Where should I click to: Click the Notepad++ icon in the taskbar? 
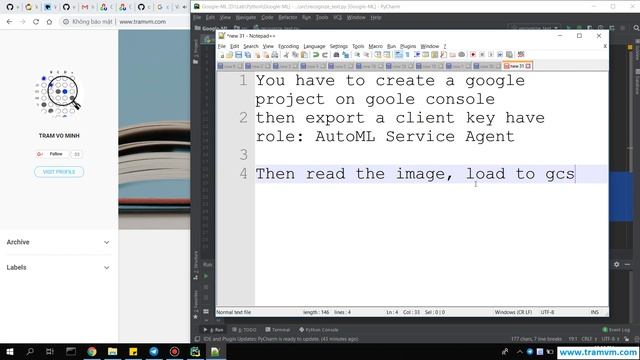[x=215, y=351]
